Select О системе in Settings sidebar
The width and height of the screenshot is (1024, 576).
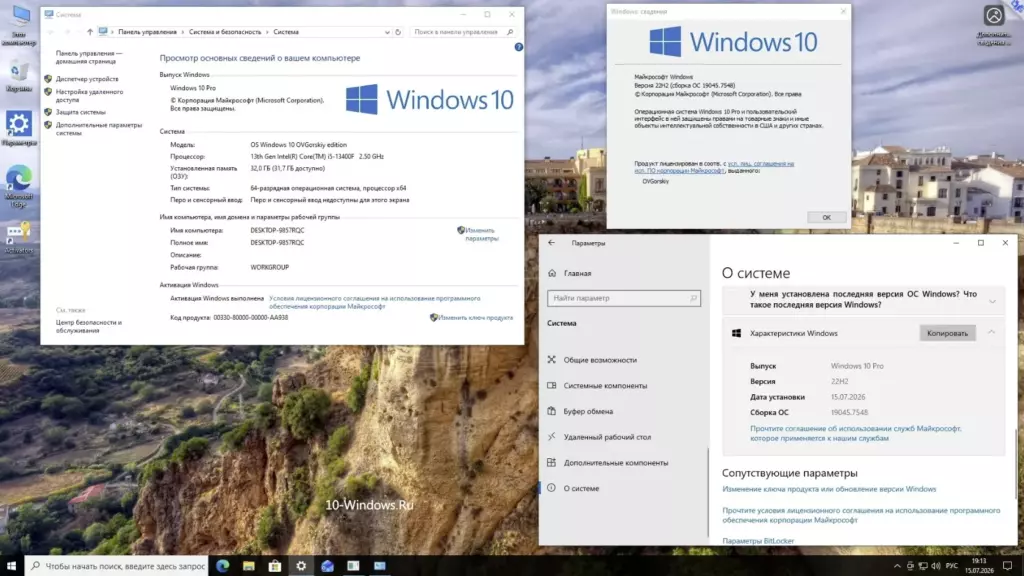click(x=581, y=488)
